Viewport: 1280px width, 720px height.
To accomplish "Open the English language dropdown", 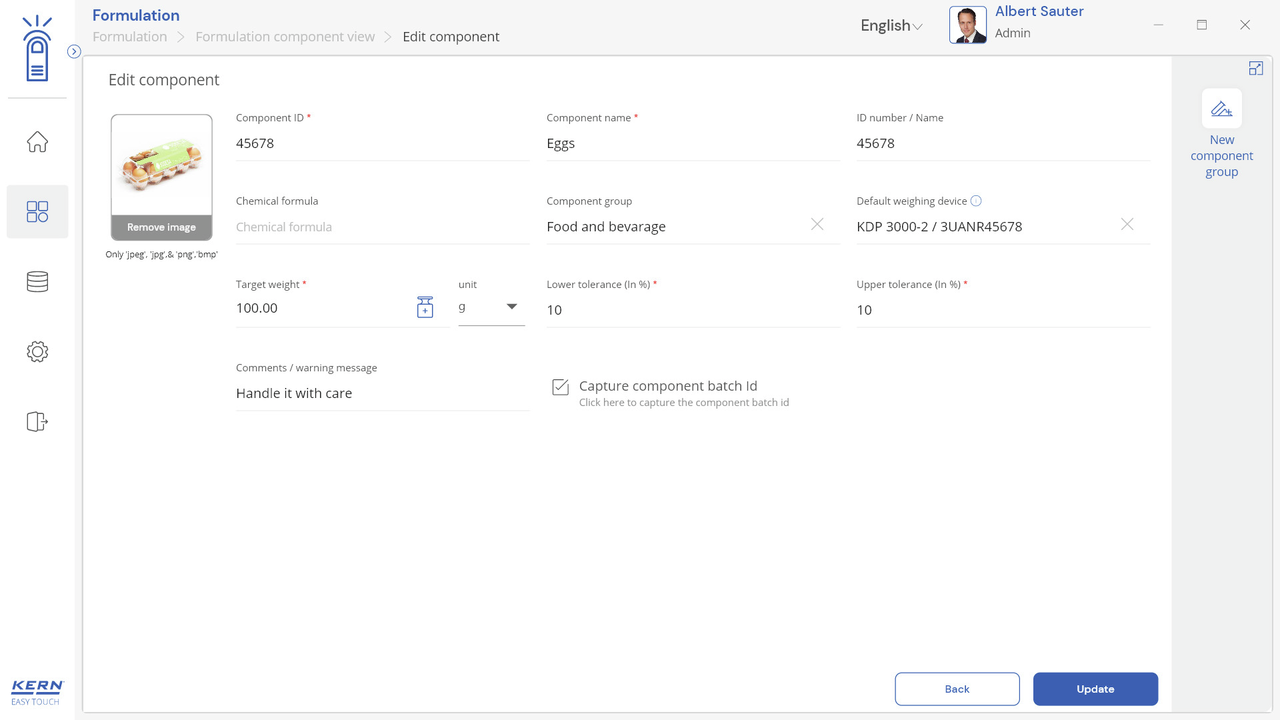I will pos(891,26).
